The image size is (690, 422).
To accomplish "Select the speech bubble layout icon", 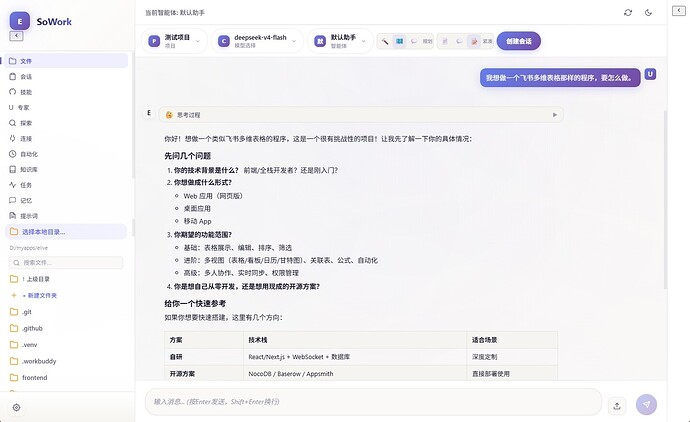I will (459, 41).
